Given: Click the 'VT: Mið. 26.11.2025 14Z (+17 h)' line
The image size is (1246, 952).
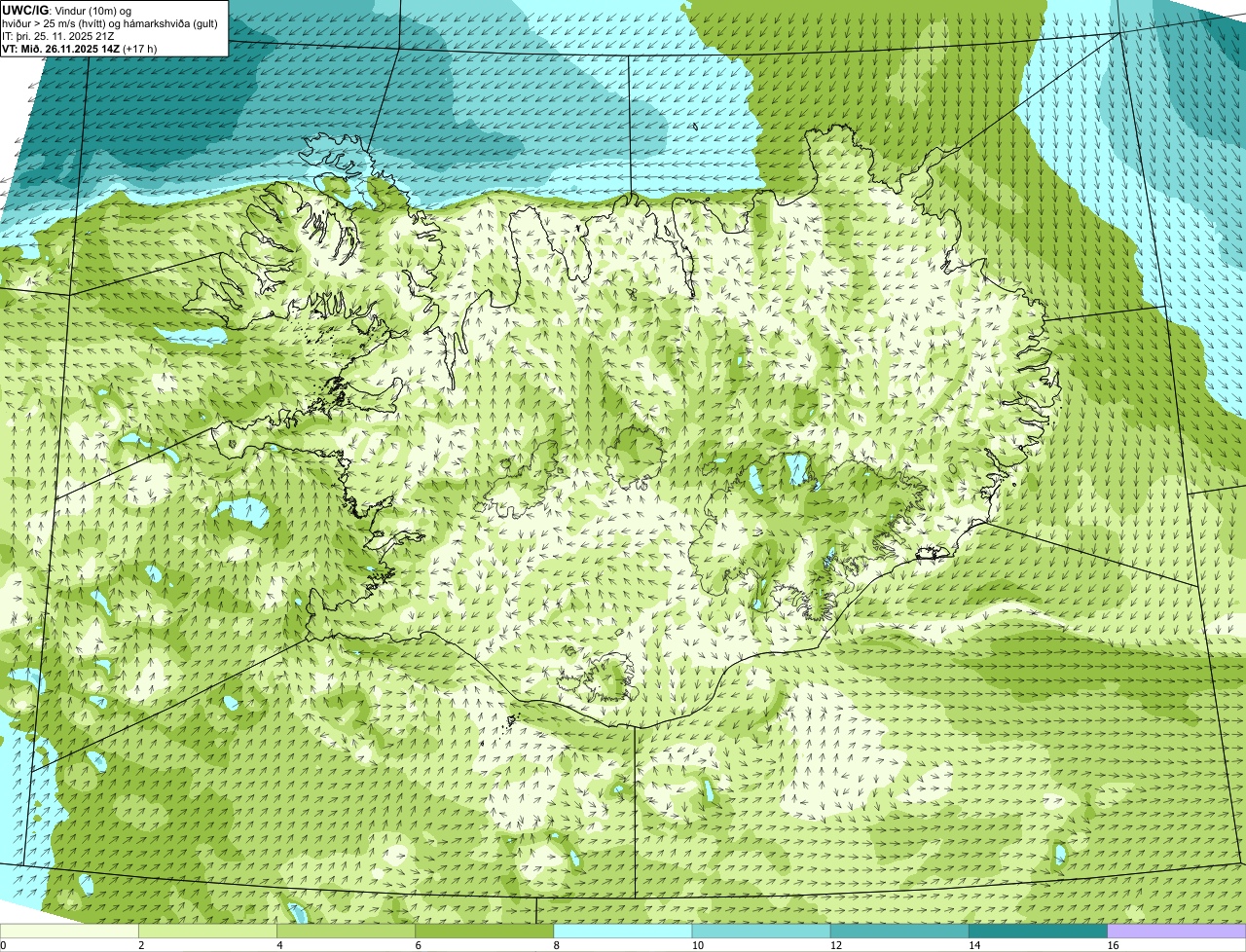Looking at the screenshot, I should (x=80, y=49).
